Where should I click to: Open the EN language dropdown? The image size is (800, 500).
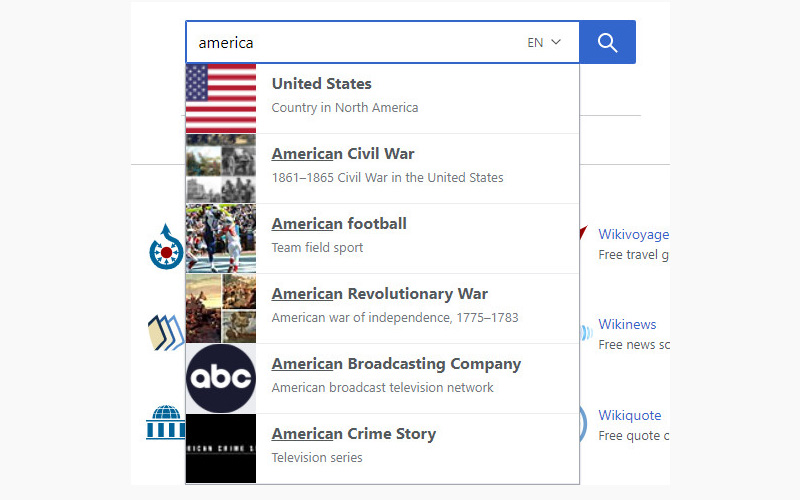pos(545,42)
